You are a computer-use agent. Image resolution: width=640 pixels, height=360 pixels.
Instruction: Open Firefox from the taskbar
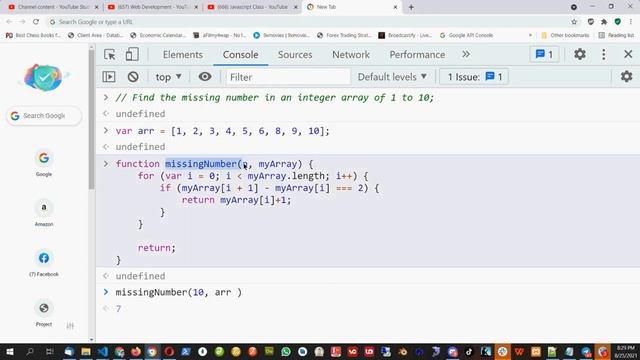[x=136, y=352]
